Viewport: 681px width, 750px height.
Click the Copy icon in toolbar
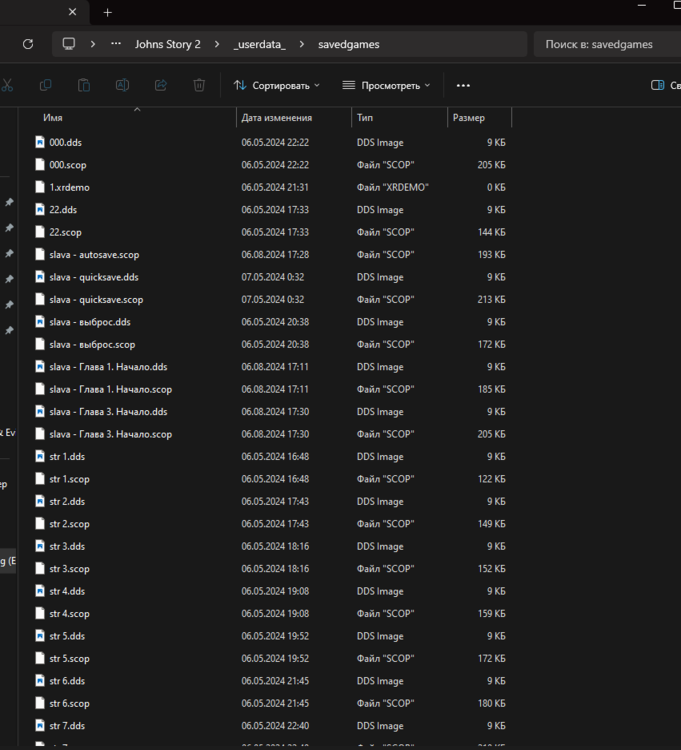45,86
